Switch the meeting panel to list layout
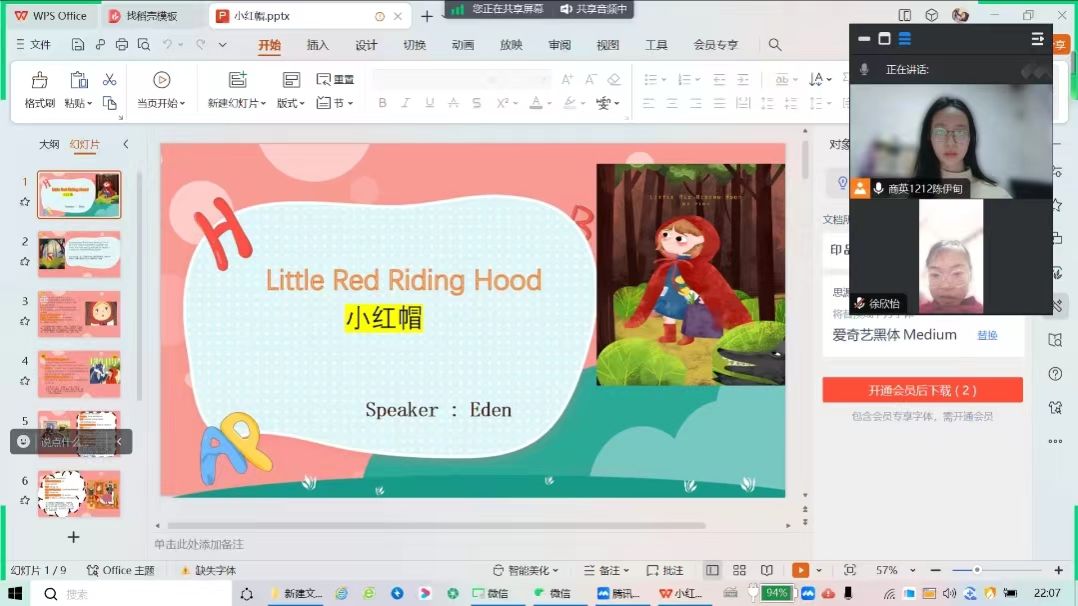1078x606 pixels. (x=905, y=39)
